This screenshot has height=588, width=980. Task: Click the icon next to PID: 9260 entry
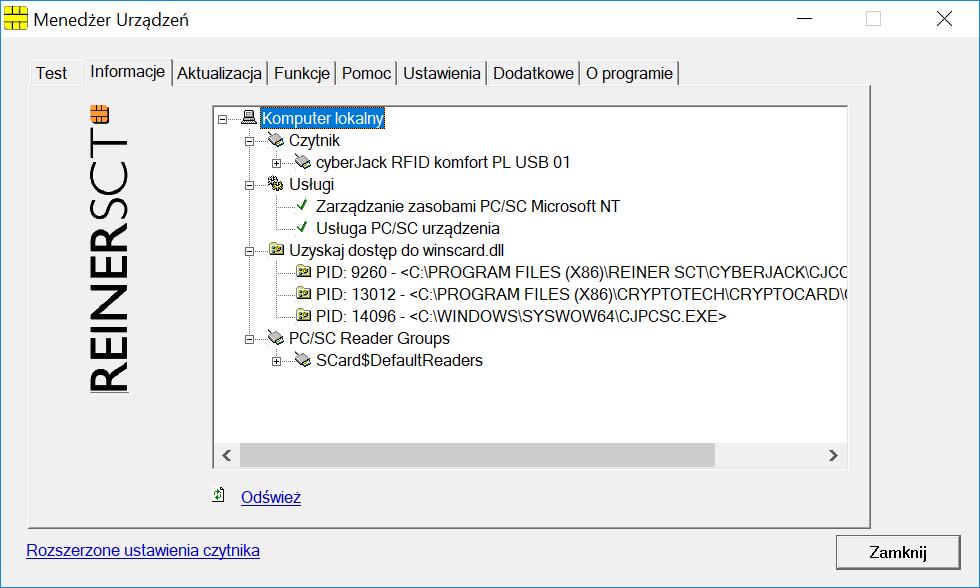click(x=303, y=271)
